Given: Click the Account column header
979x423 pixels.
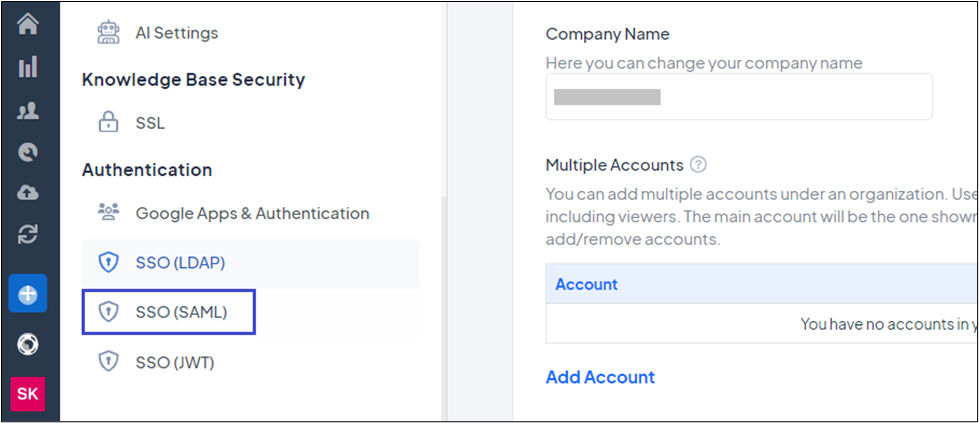Looking at the screenshot, I should tap(586, 284).
